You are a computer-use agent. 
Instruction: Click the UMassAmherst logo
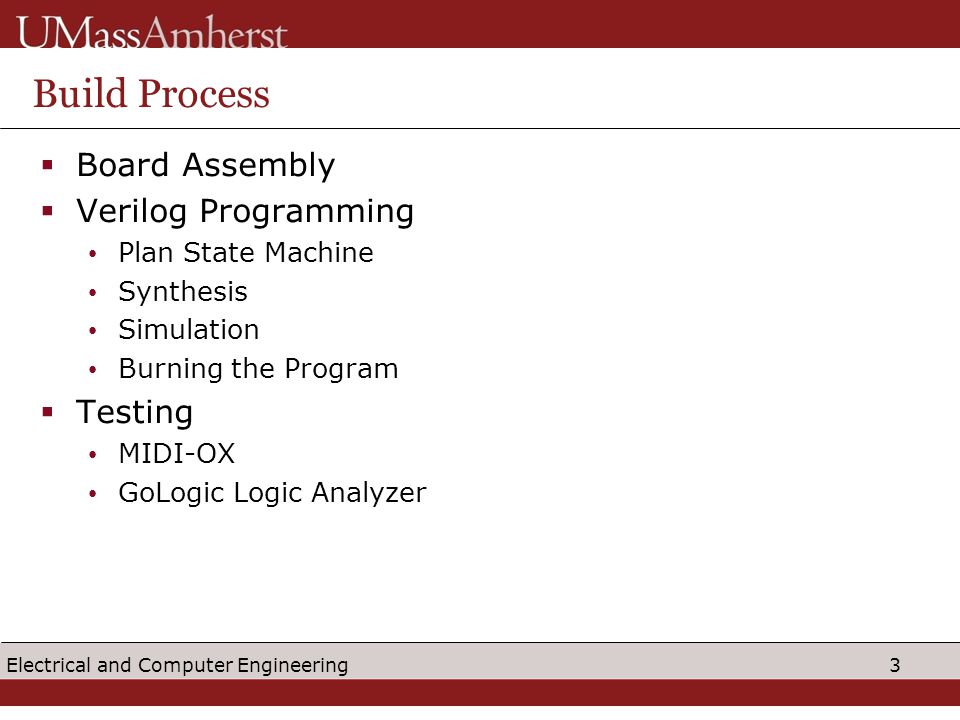152,32
